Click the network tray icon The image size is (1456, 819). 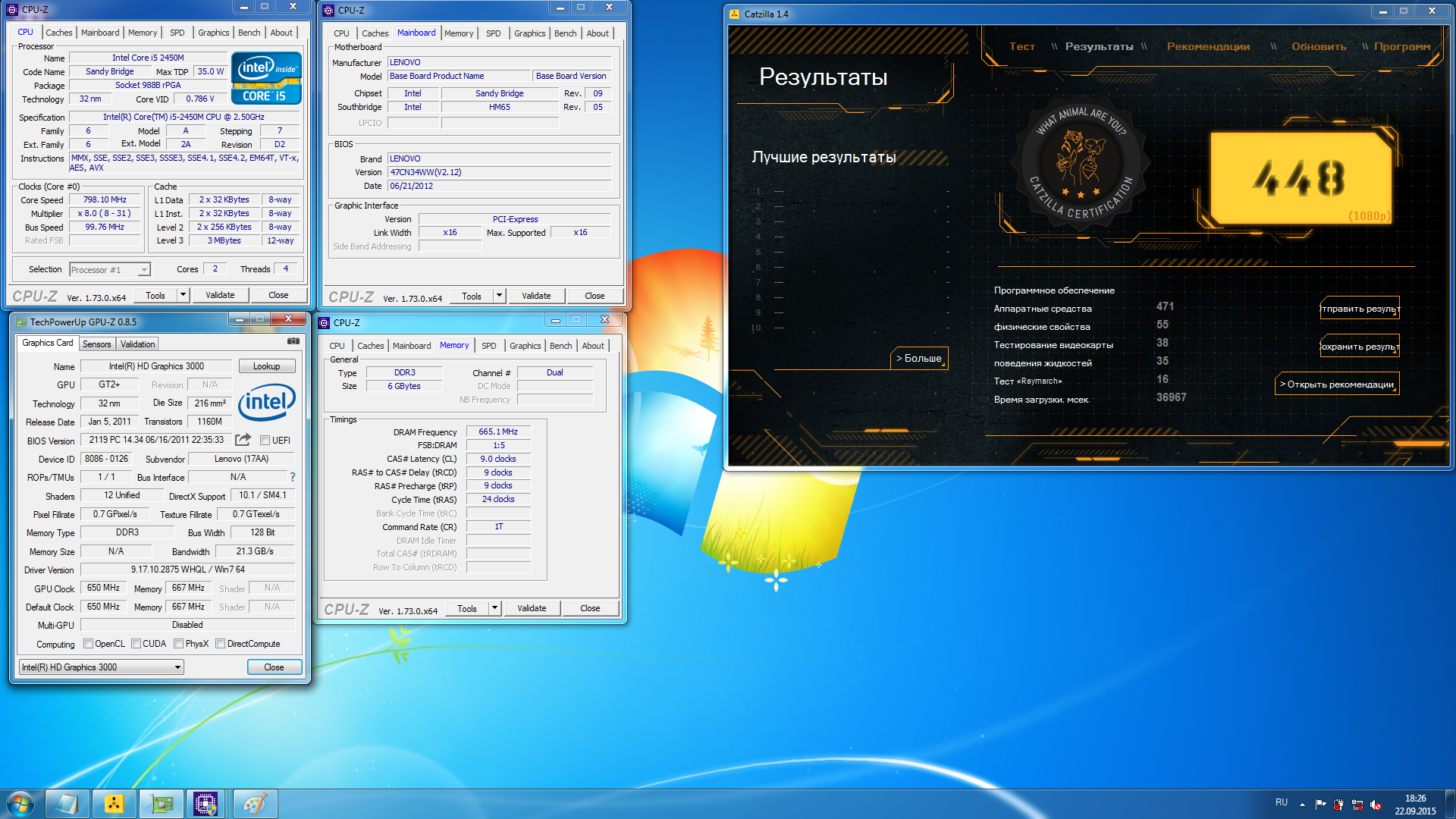coord(1357,805)
